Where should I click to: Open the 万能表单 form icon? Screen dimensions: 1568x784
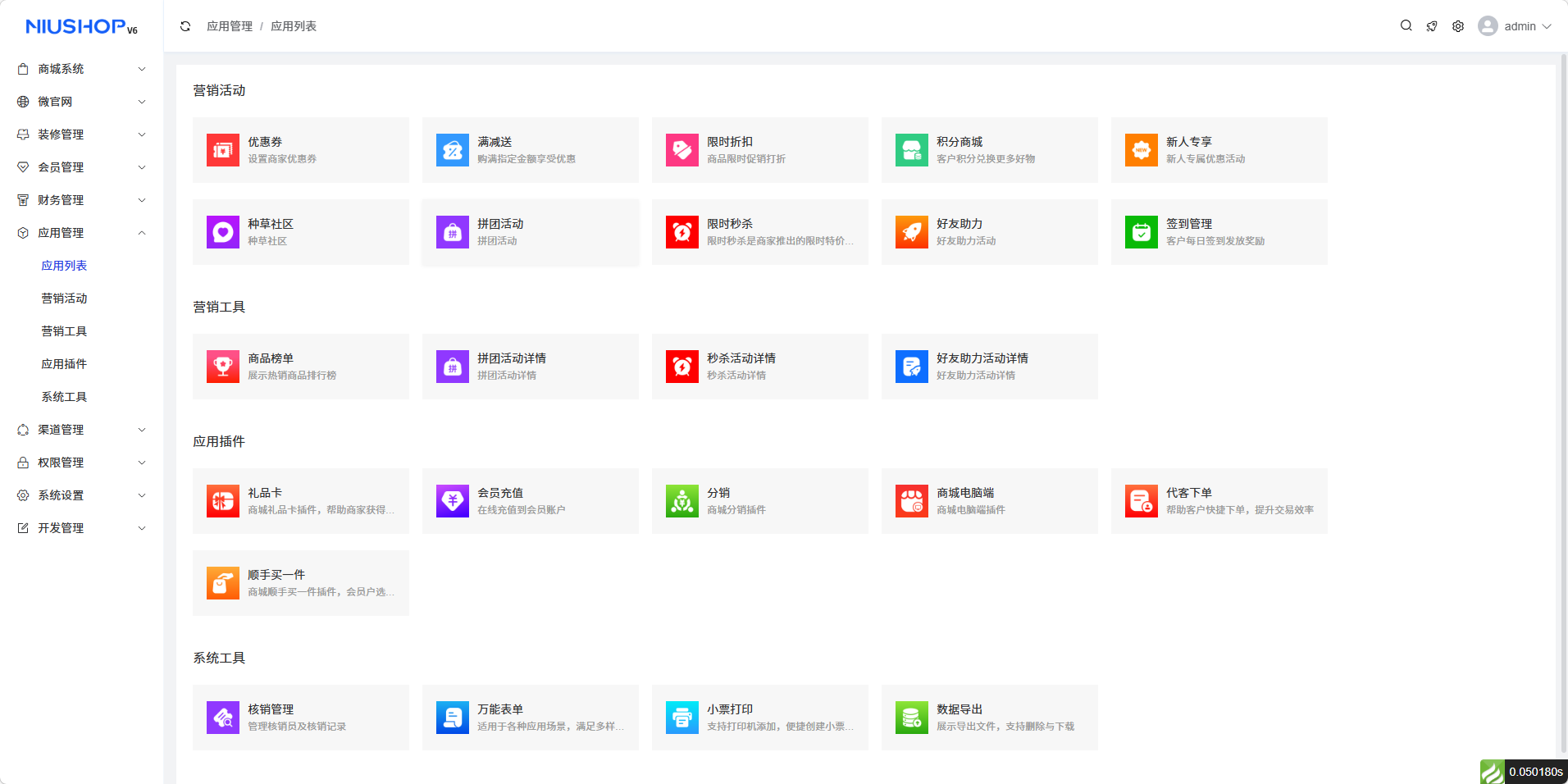[453, 718]
